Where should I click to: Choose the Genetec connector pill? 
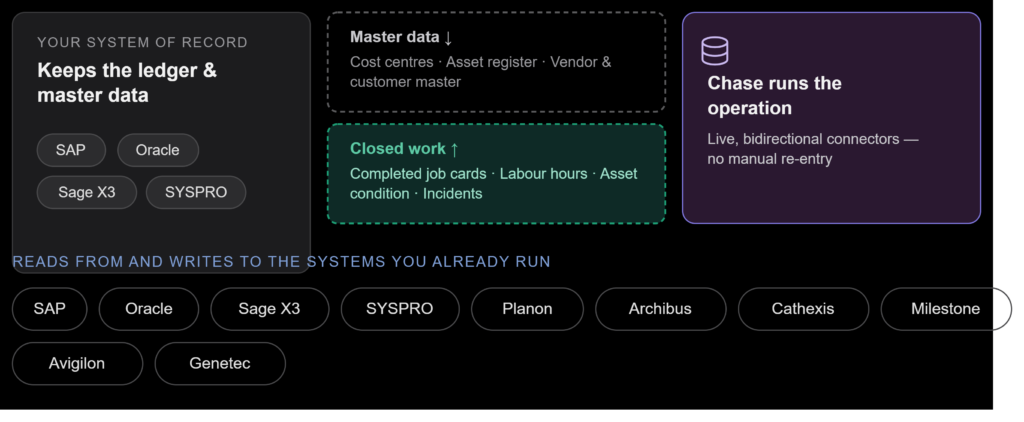tap(220, 363)
